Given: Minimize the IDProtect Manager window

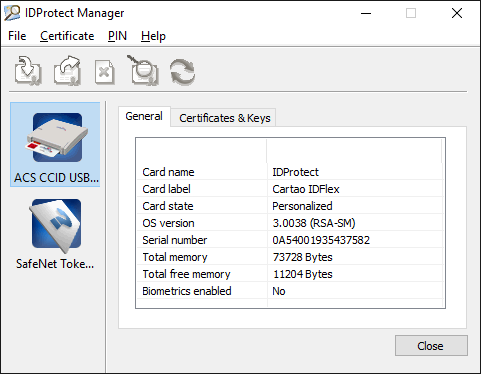Looking at the screenshot, I should (366, 13).
